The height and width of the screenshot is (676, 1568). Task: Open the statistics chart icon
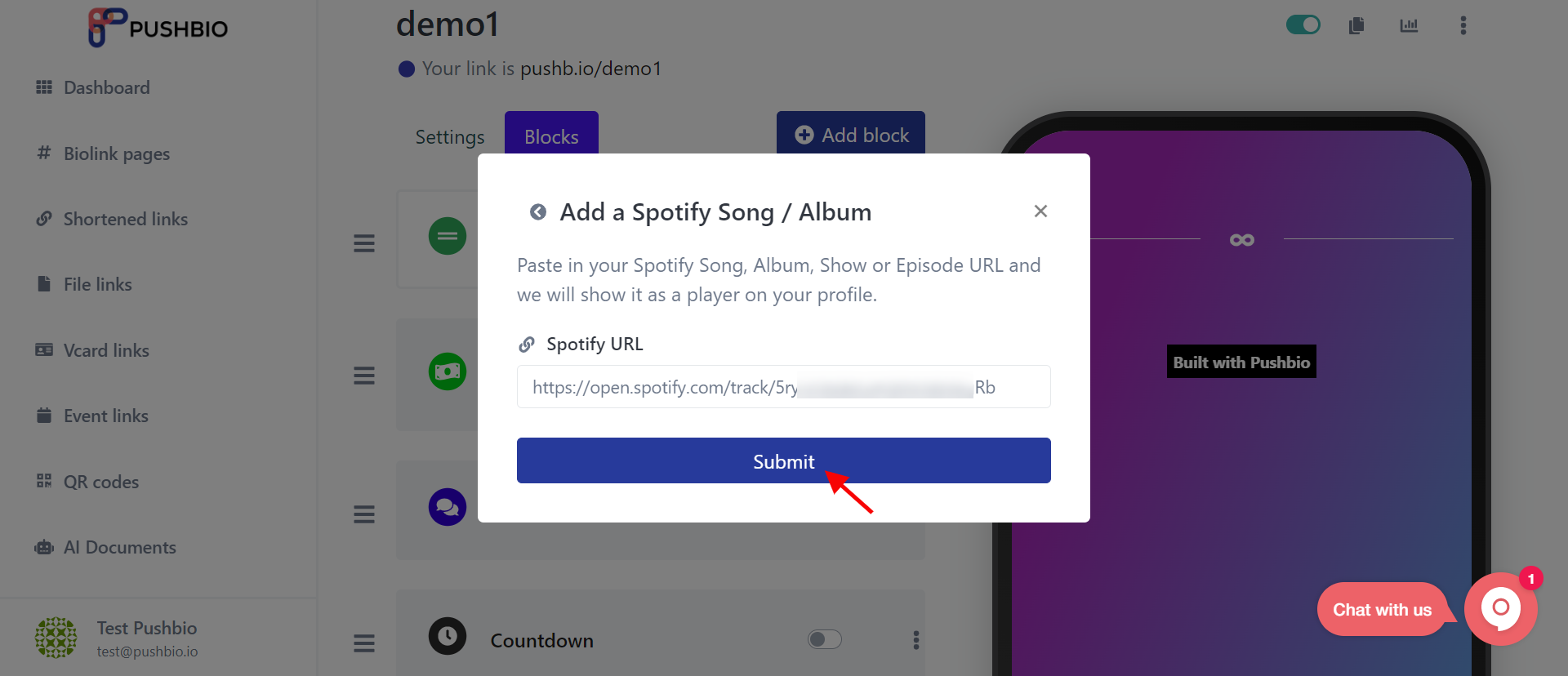(1409, 25)
